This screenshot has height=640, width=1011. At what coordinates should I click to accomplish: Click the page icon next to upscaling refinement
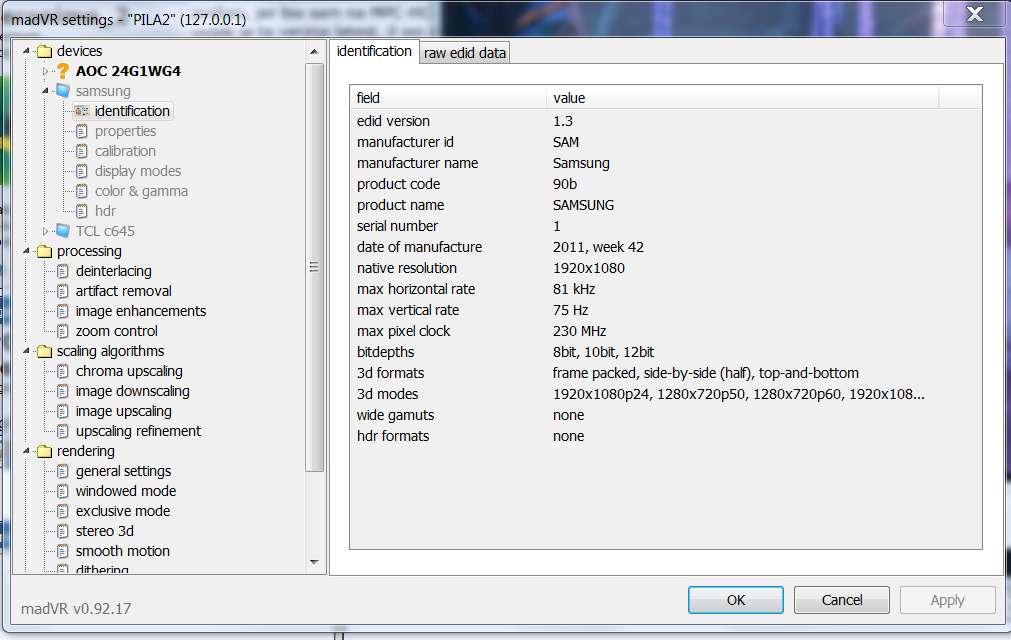tap(63, 431)
